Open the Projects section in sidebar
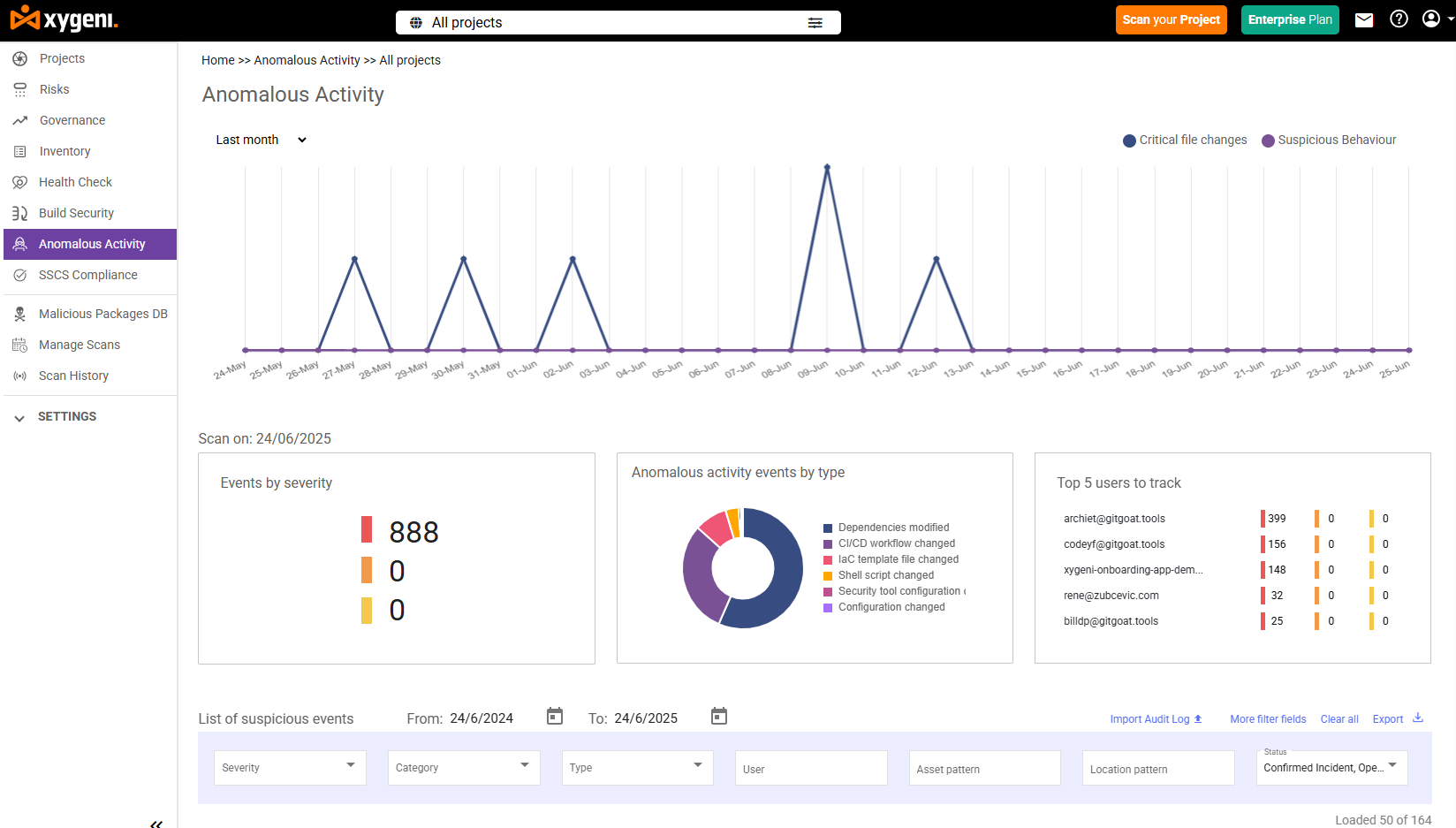The image size is (1456, 828). [62, 58]
